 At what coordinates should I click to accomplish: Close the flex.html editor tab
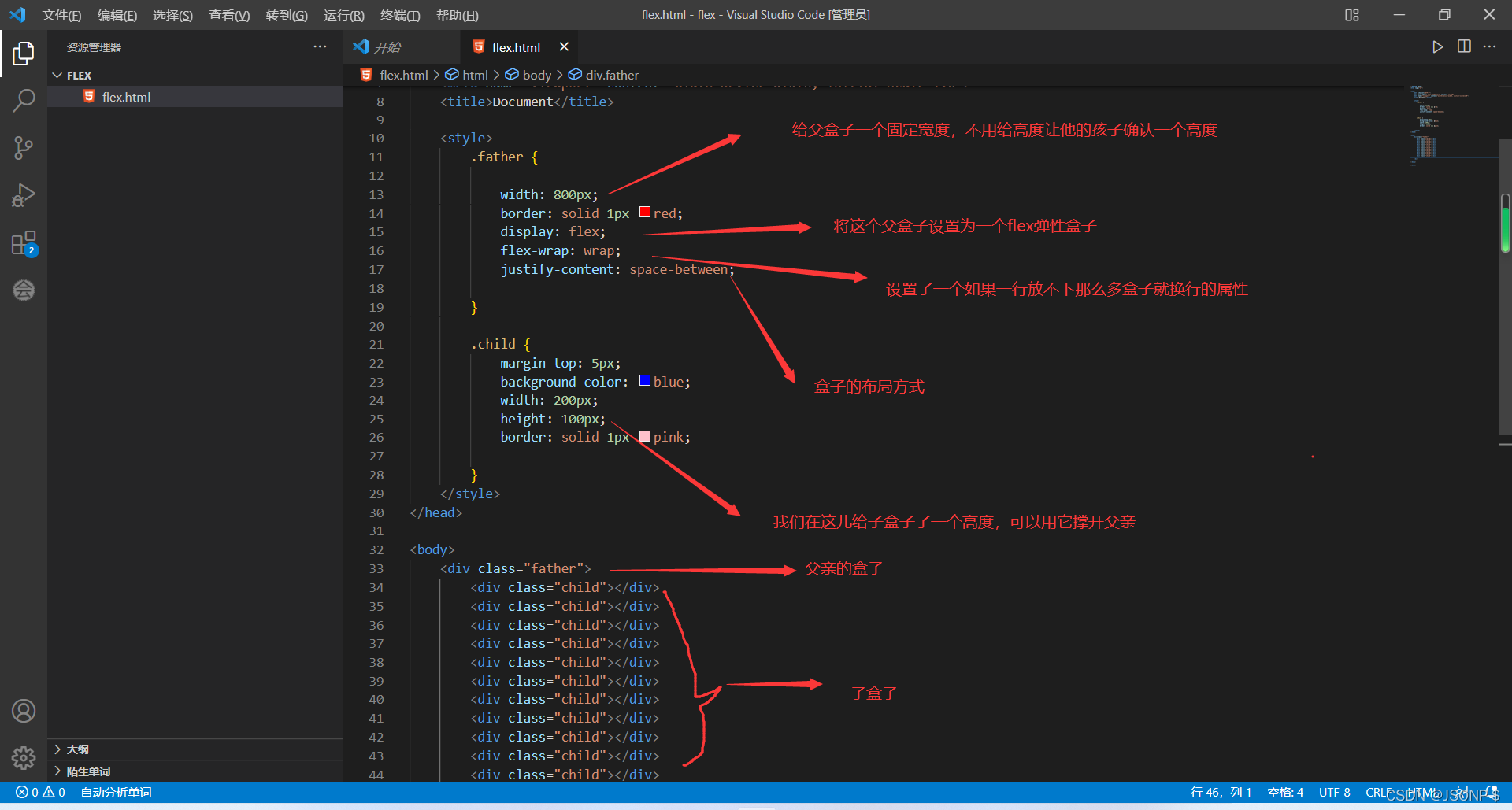(x=564, y=47)
